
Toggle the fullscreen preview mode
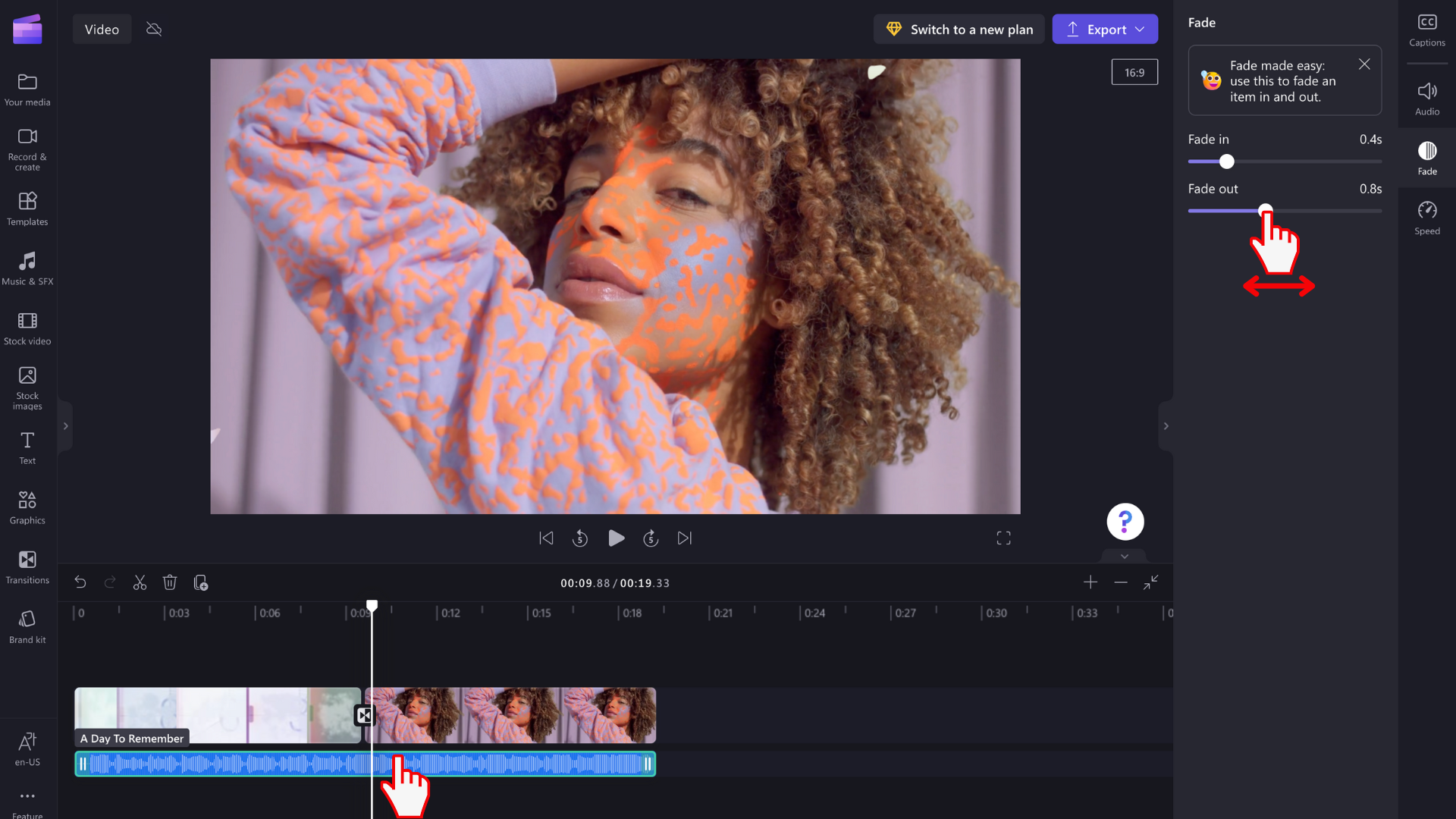point(1003,538)
